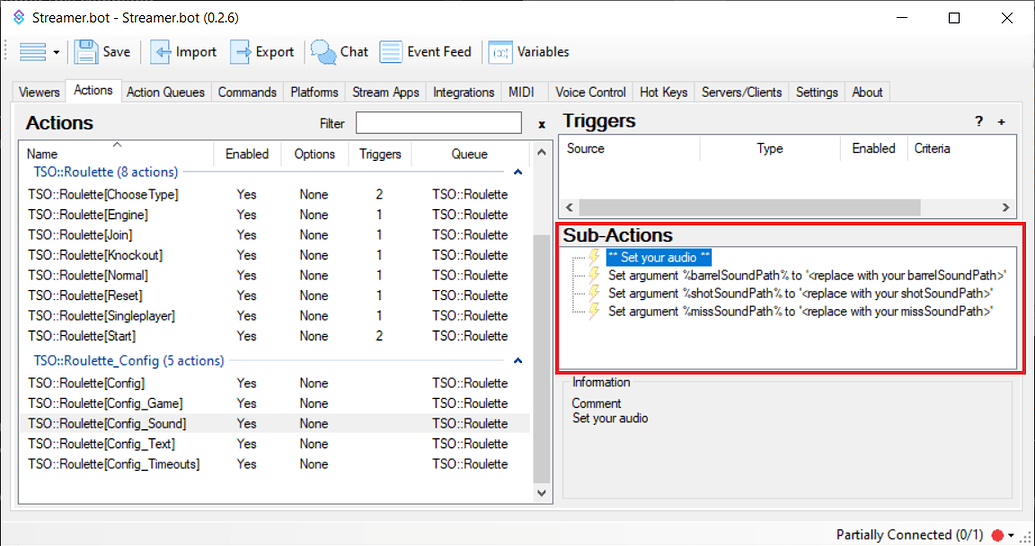Switch to the Viewers tab
The width and height of the screenshot is (1035, 546).
click(40, 92)
